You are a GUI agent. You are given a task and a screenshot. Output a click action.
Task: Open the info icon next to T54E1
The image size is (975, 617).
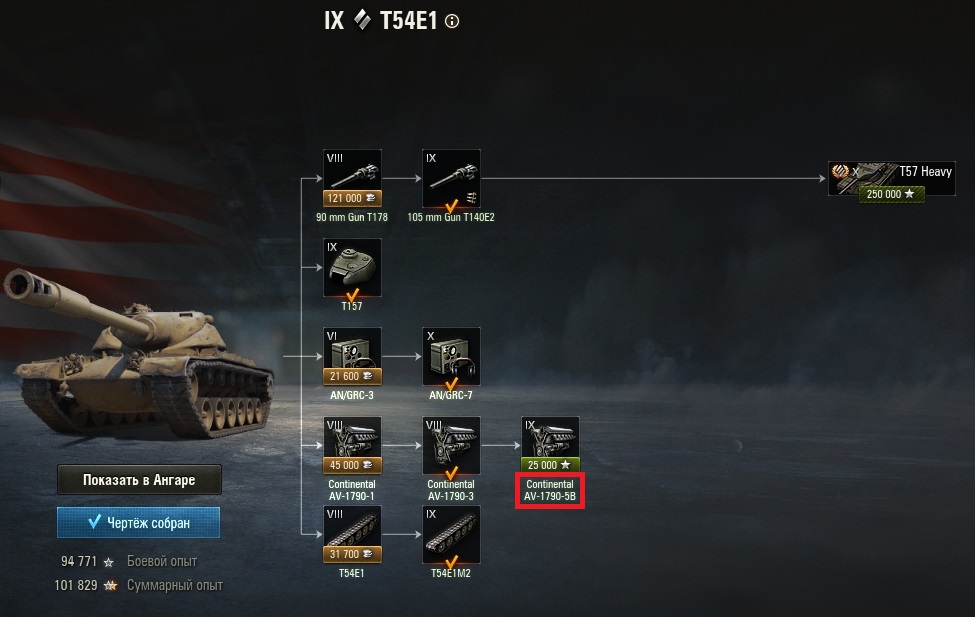(x=452, y=21)
